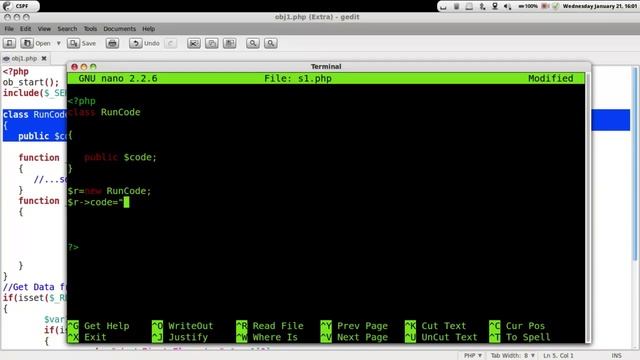Click 'Read File' shortcut in nano footer
Image resolution: width=640 pixels, height=360 pixels.
269,326
